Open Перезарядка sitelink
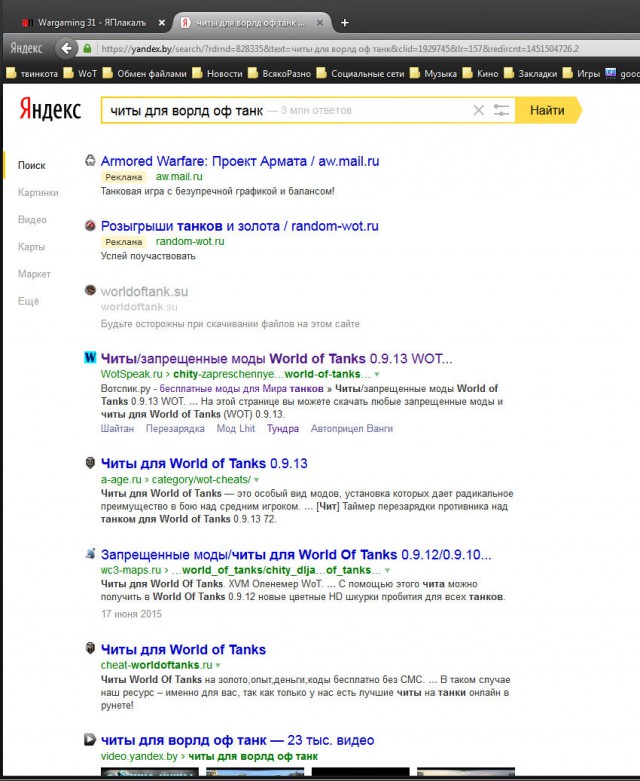This screenshot has width=640, height=781. (x=175, y=428)
